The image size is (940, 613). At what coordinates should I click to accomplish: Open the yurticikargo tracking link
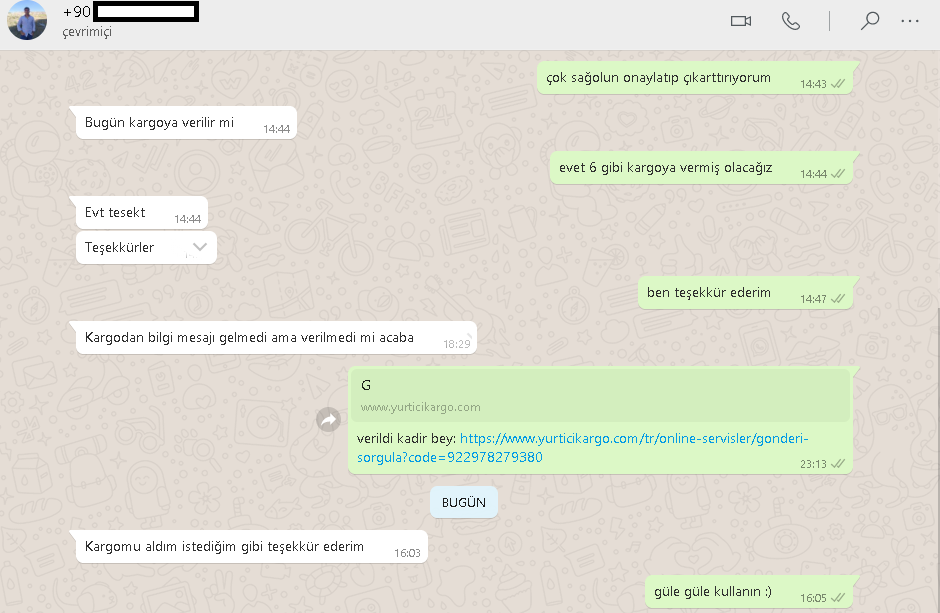tap(583, 448)
